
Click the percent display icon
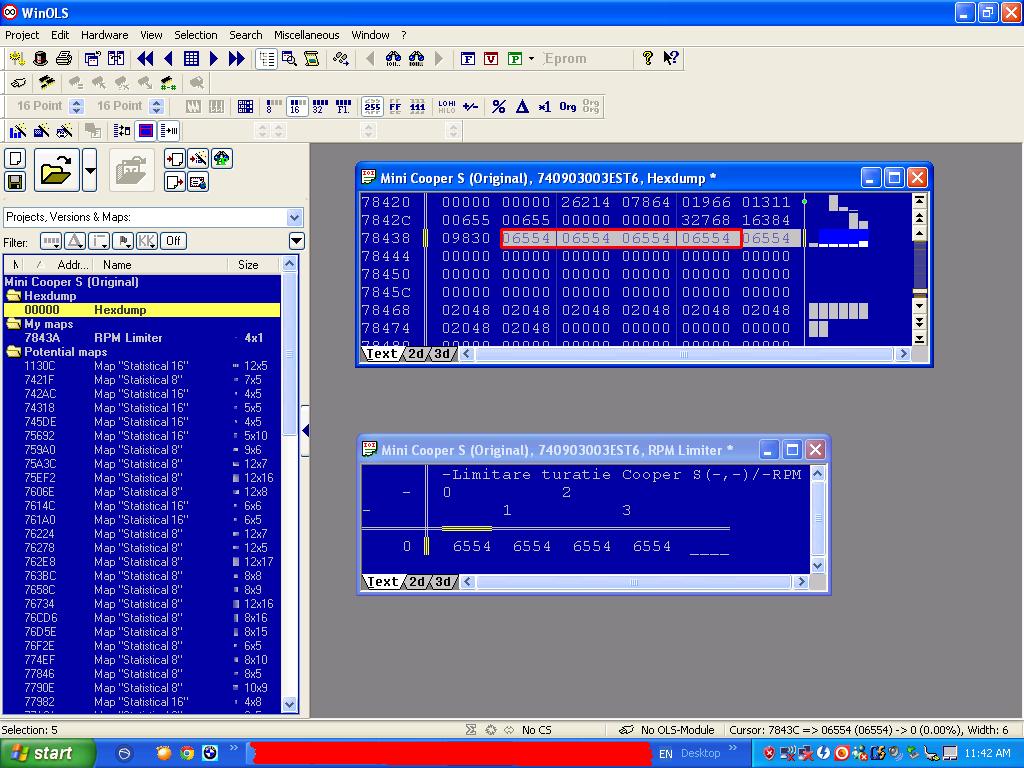(498, 107)
